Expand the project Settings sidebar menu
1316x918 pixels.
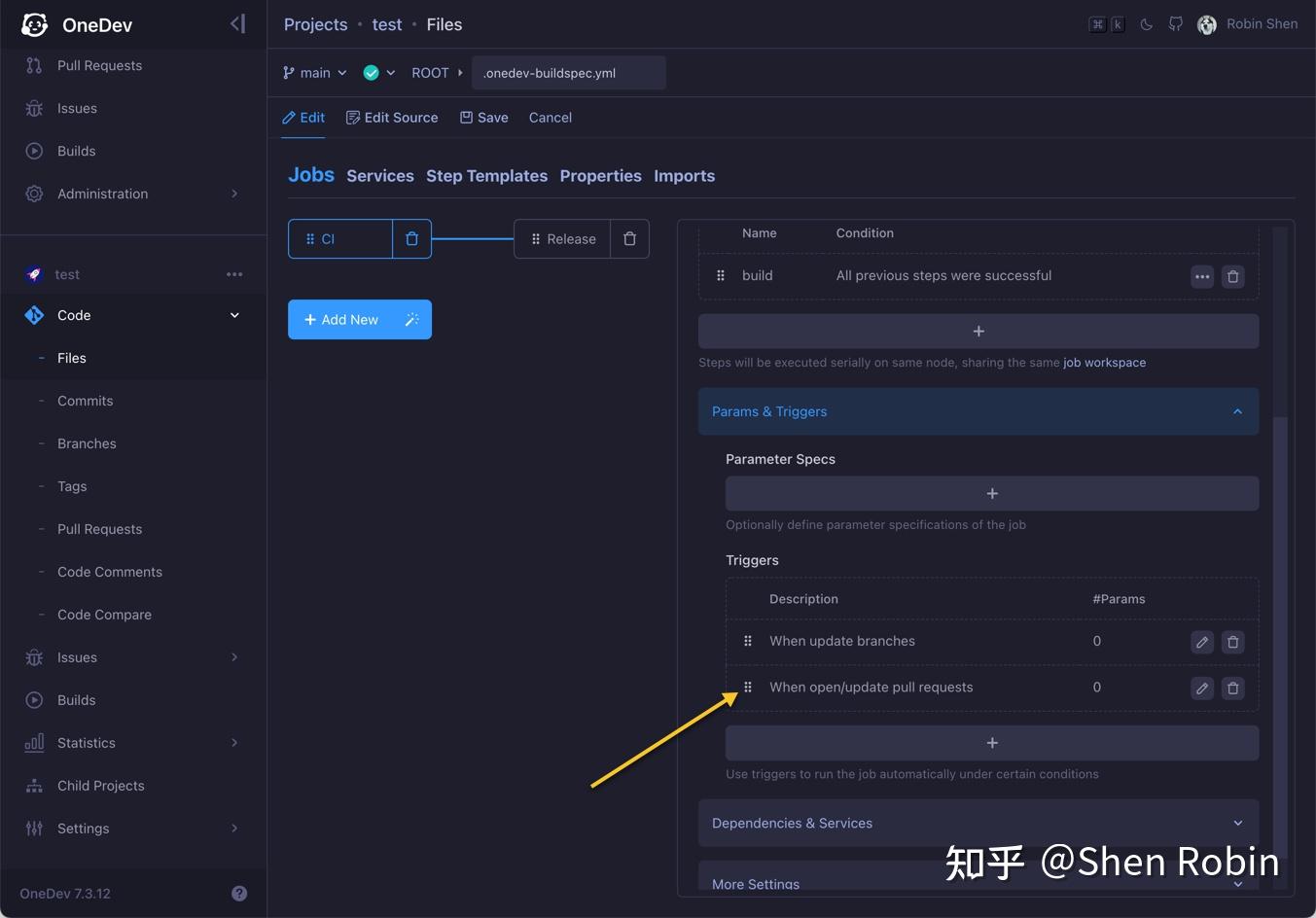tap(133, 829)
